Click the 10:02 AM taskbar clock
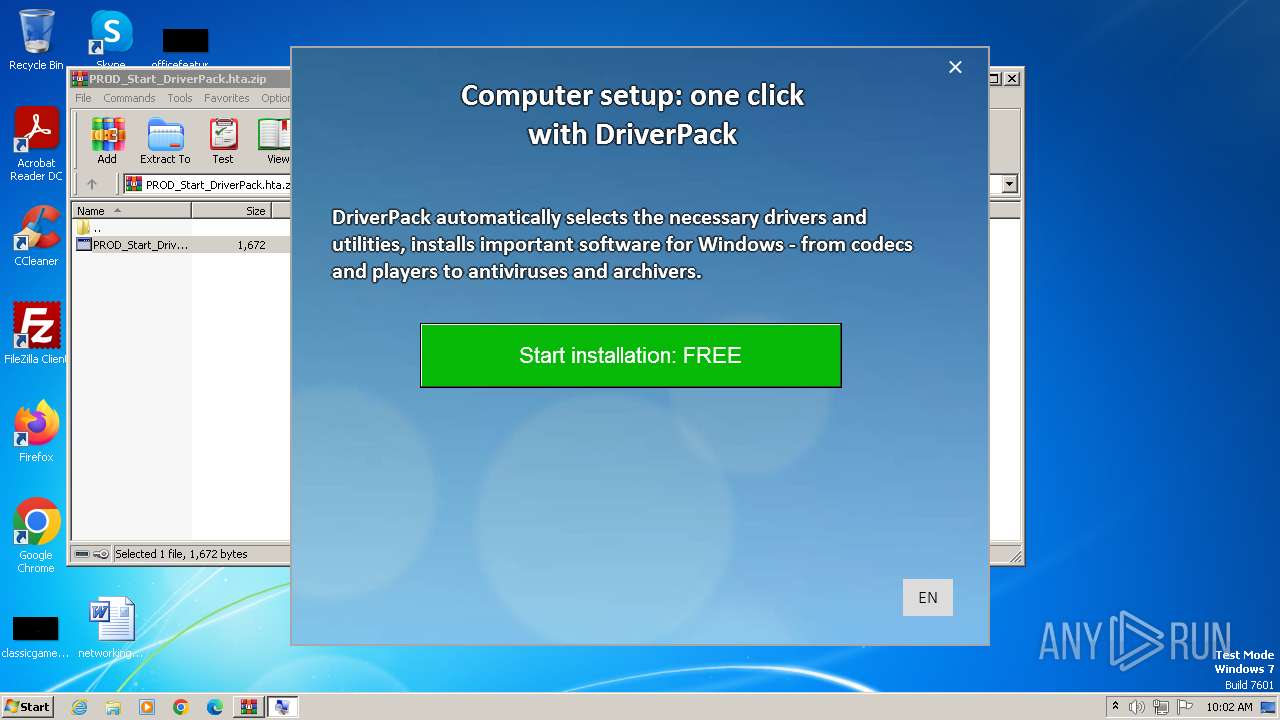The height and width of the screenshot is (720, 1280). 1229,707
